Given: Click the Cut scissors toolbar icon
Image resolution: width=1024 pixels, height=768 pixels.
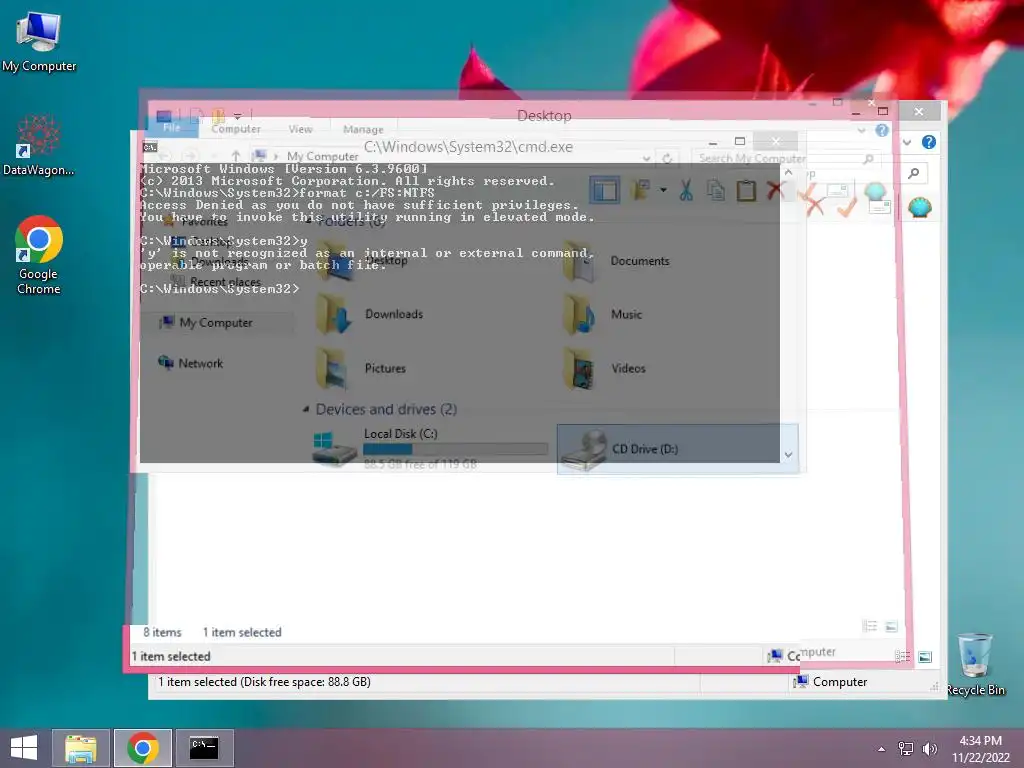Looking at the screenshot, I should pyautogui.click(x=686, y=191).
